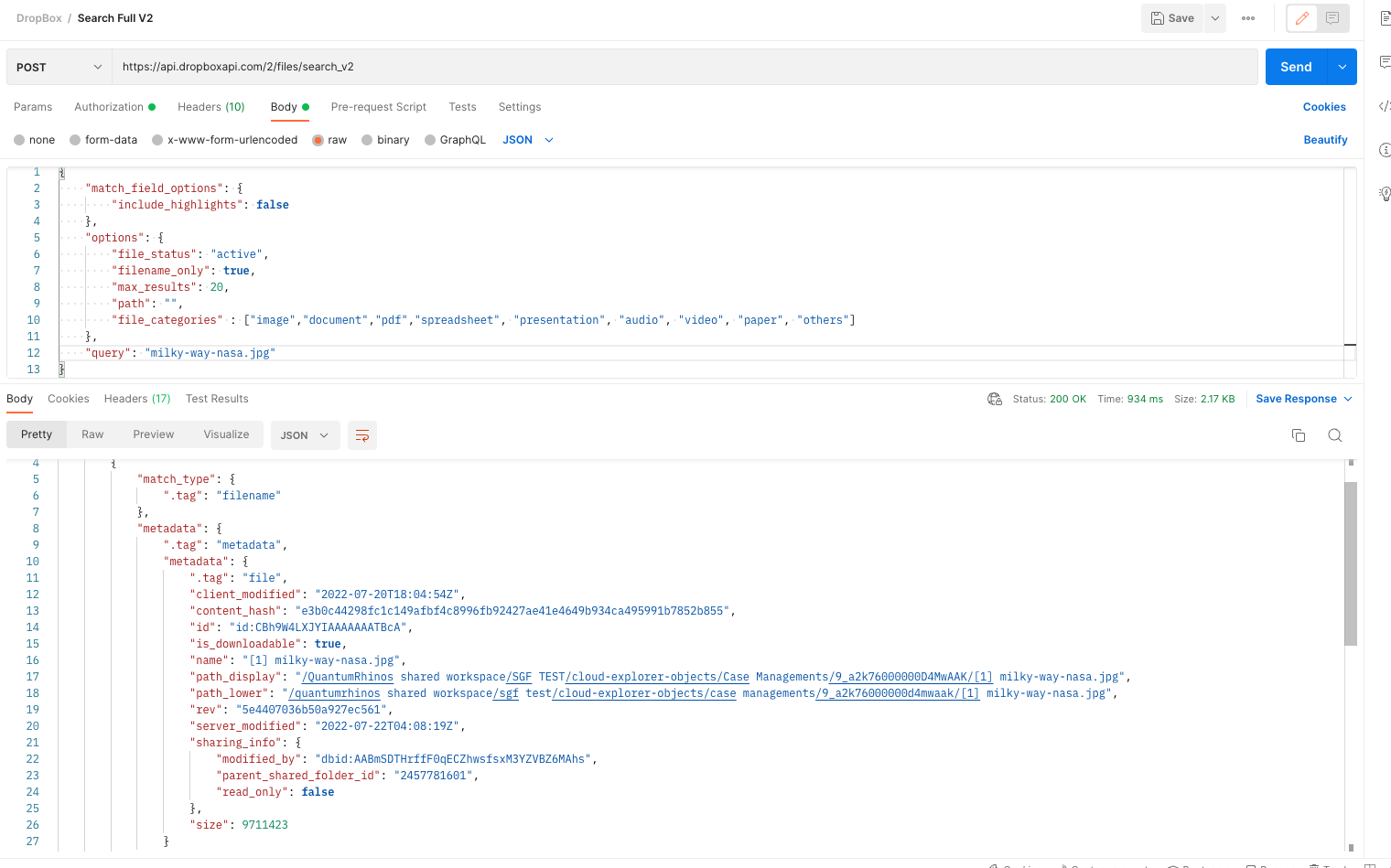Open the request Headers (10) tab
Viewport: 1391px width, 868px height.
(211, 107)
